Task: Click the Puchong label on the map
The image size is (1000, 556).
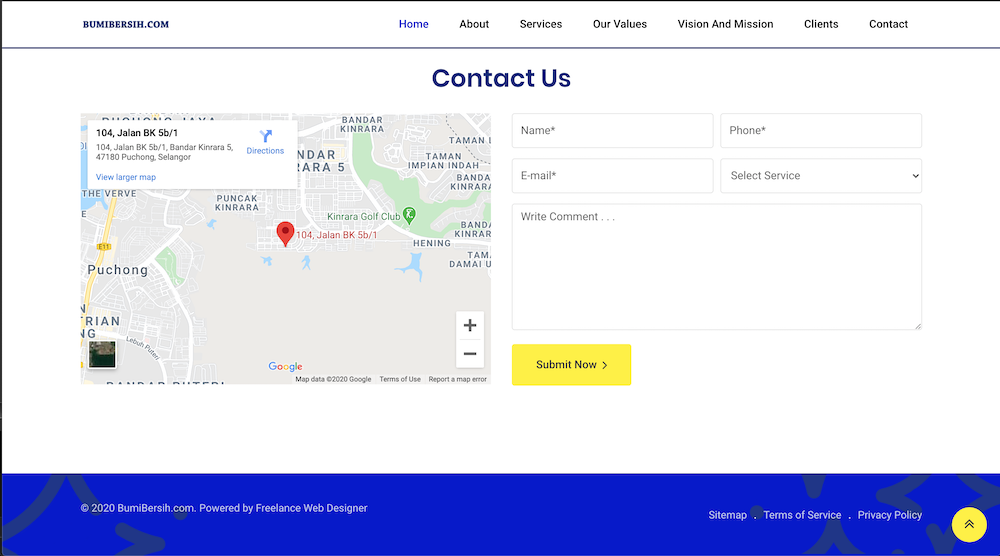Action: click(x=118, y=270)
